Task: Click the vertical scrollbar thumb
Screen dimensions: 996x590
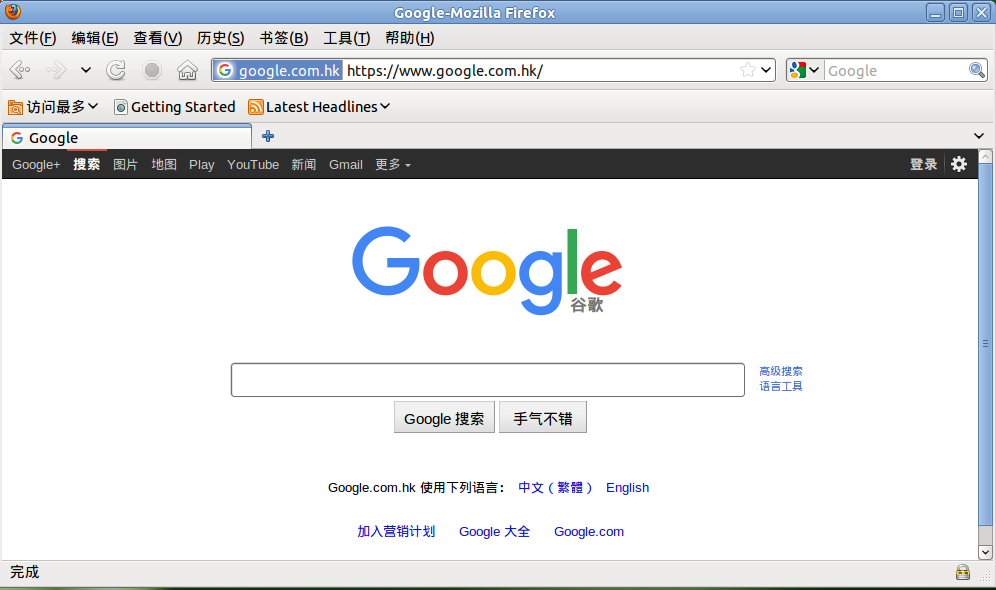Action: coord(985,344)
